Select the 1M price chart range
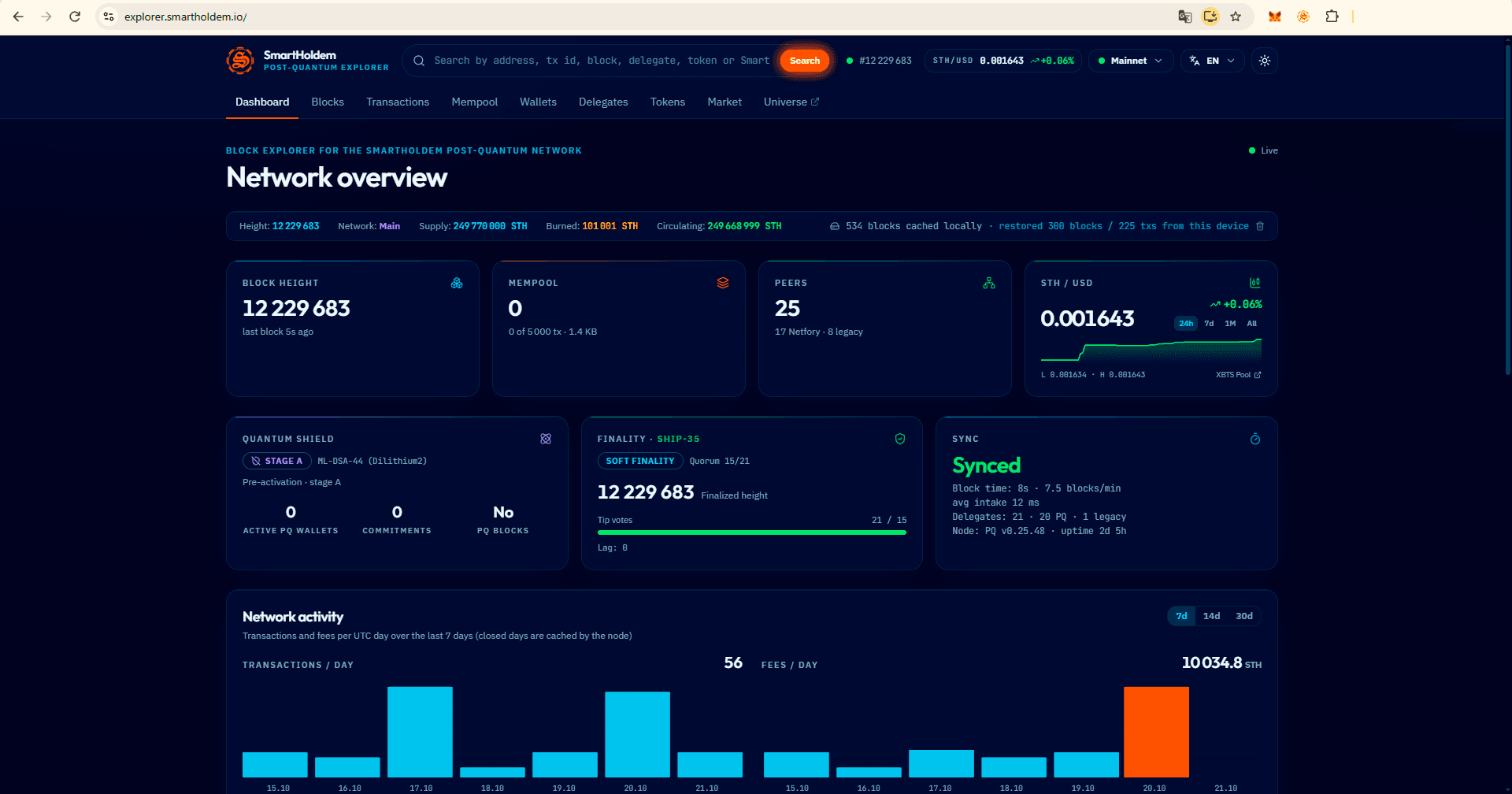 (1230, 324)
